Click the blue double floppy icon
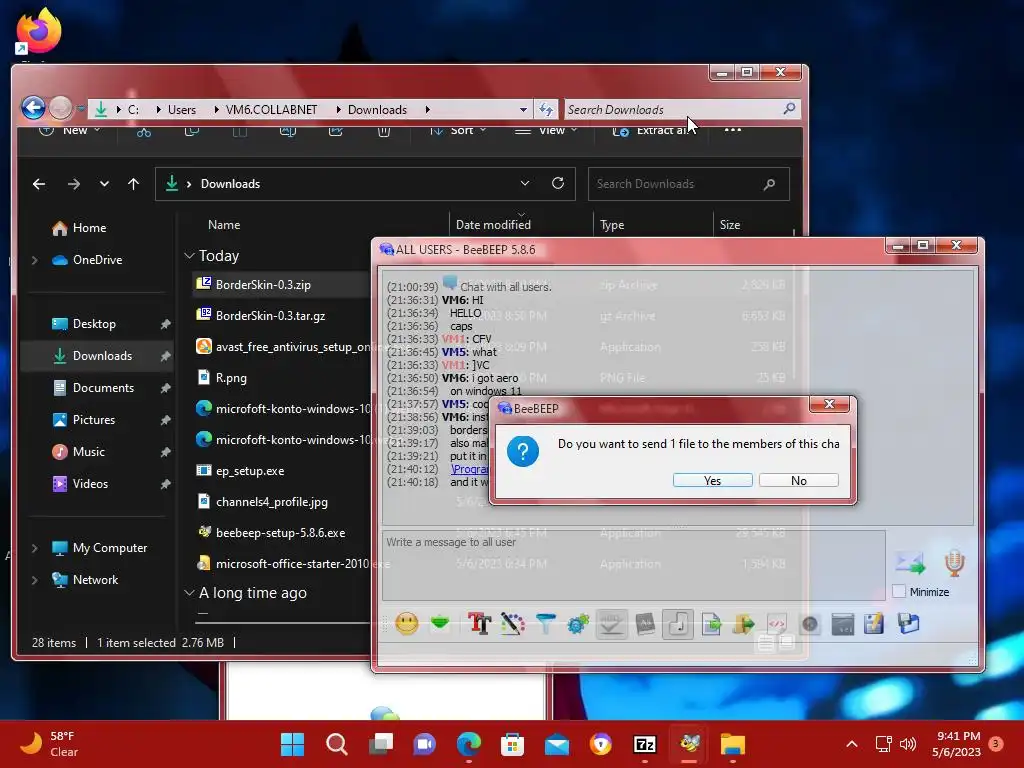This screenshot has width=1024, height=768. [x=908, y=624]
